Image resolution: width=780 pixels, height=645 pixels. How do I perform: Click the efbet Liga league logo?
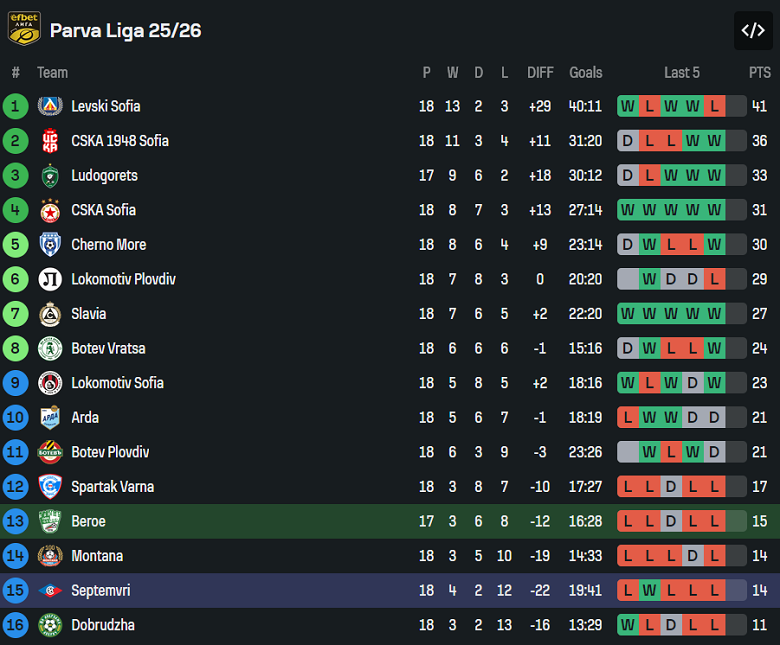tap(24, 28)
